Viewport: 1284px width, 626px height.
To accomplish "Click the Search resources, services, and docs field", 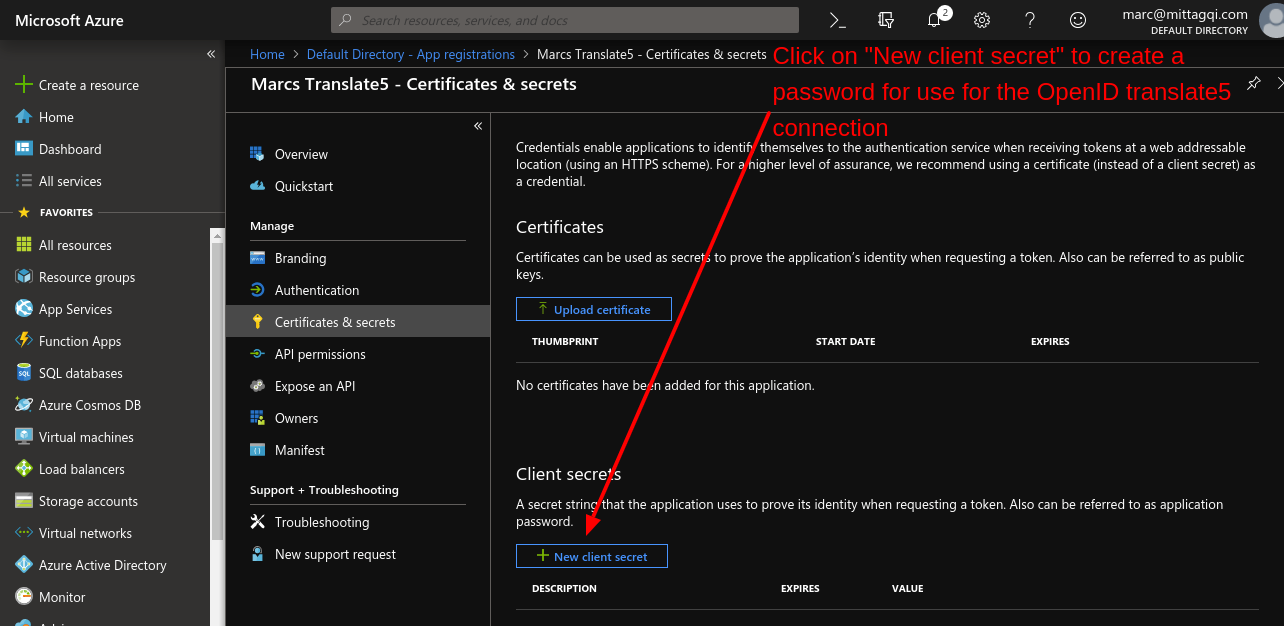I will [565, 20].
